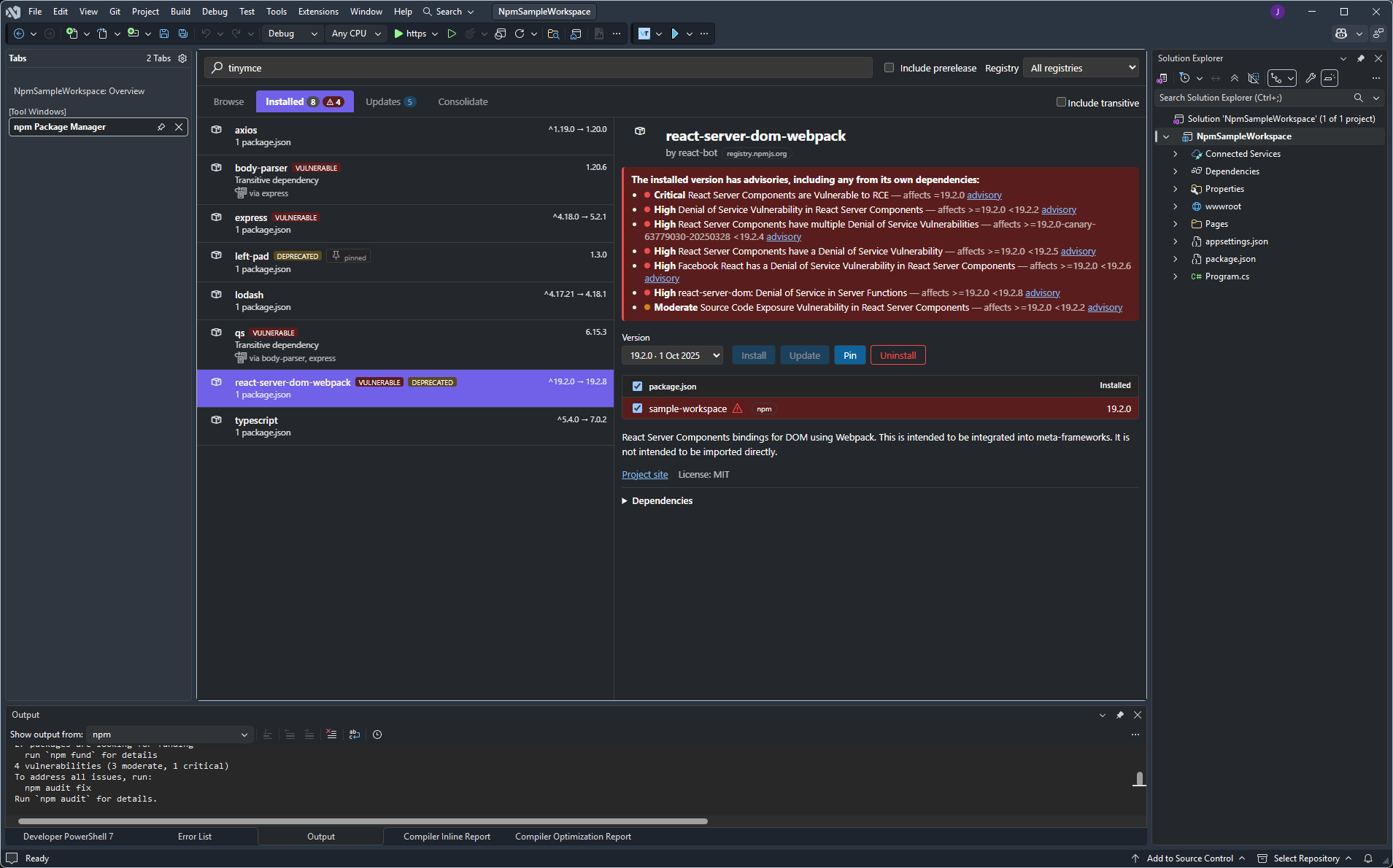Open the Version 19.2.0 dropdown
This screenshot has width=1393, height=868.
(672, 355)
